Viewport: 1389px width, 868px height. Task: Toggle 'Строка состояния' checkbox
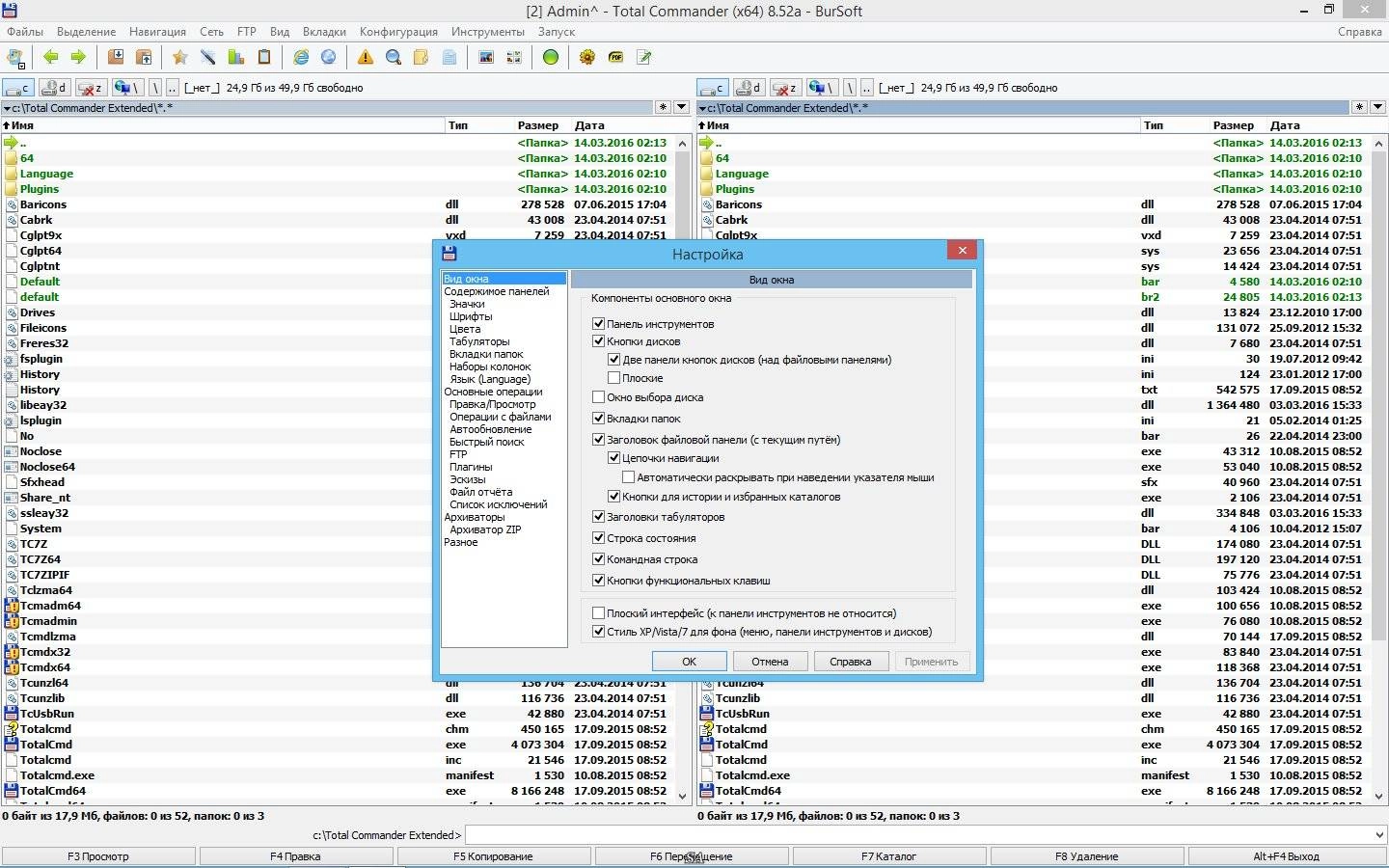coord(598,538)
